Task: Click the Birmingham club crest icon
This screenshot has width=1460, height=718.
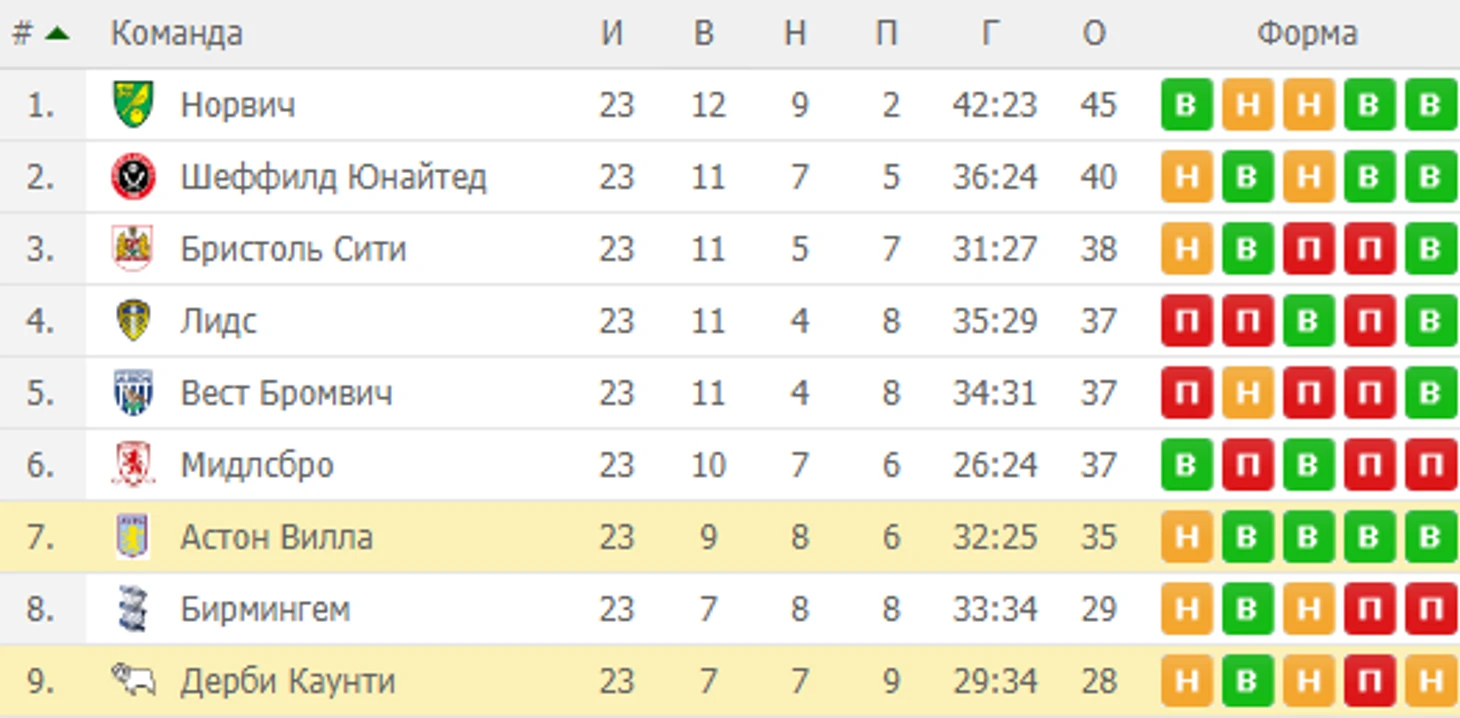Action: [x=133, y=609]
